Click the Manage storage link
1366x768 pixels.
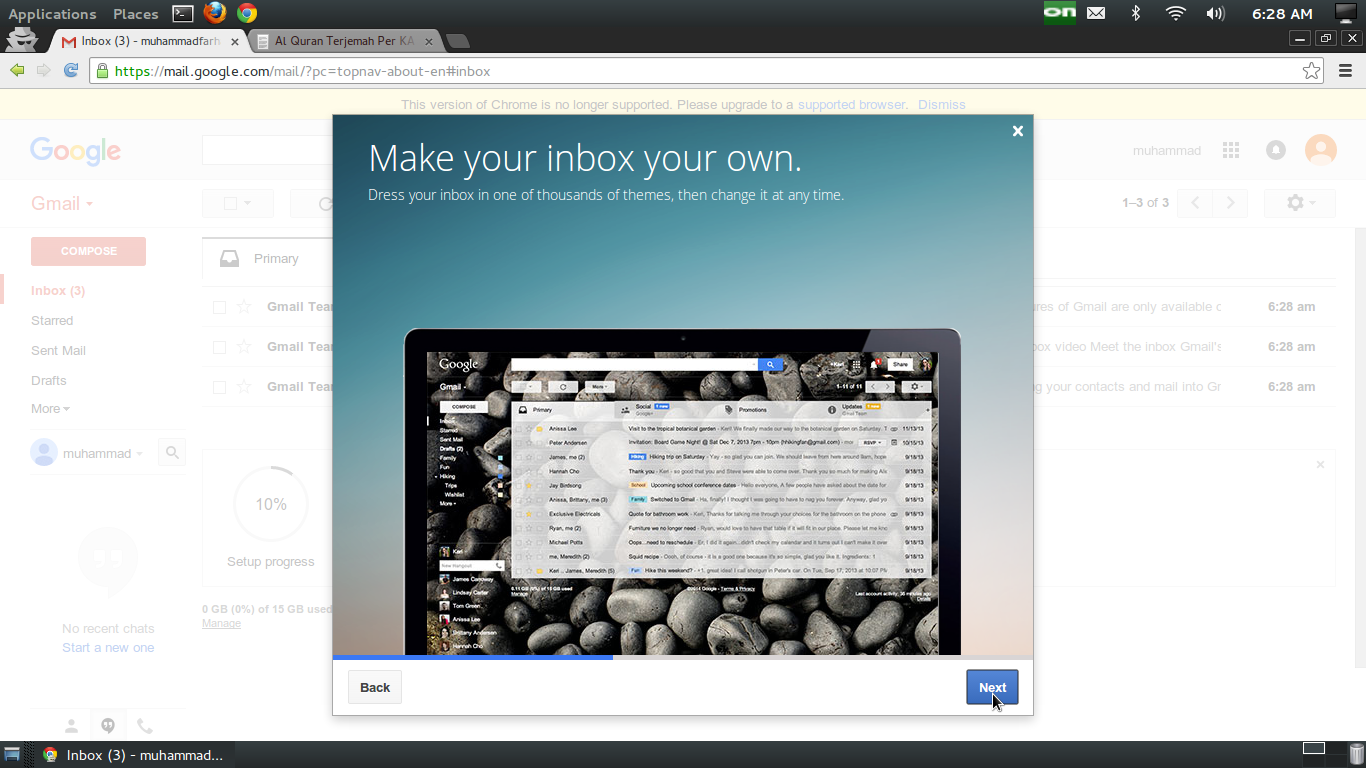pyautogui.click(x=221, y=624)
